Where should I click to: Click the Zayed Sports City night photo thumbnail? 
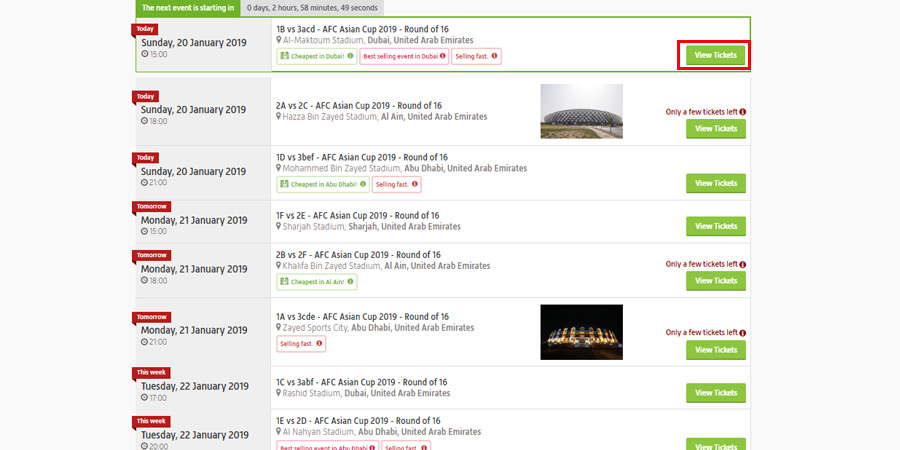(x=581, y=332)
